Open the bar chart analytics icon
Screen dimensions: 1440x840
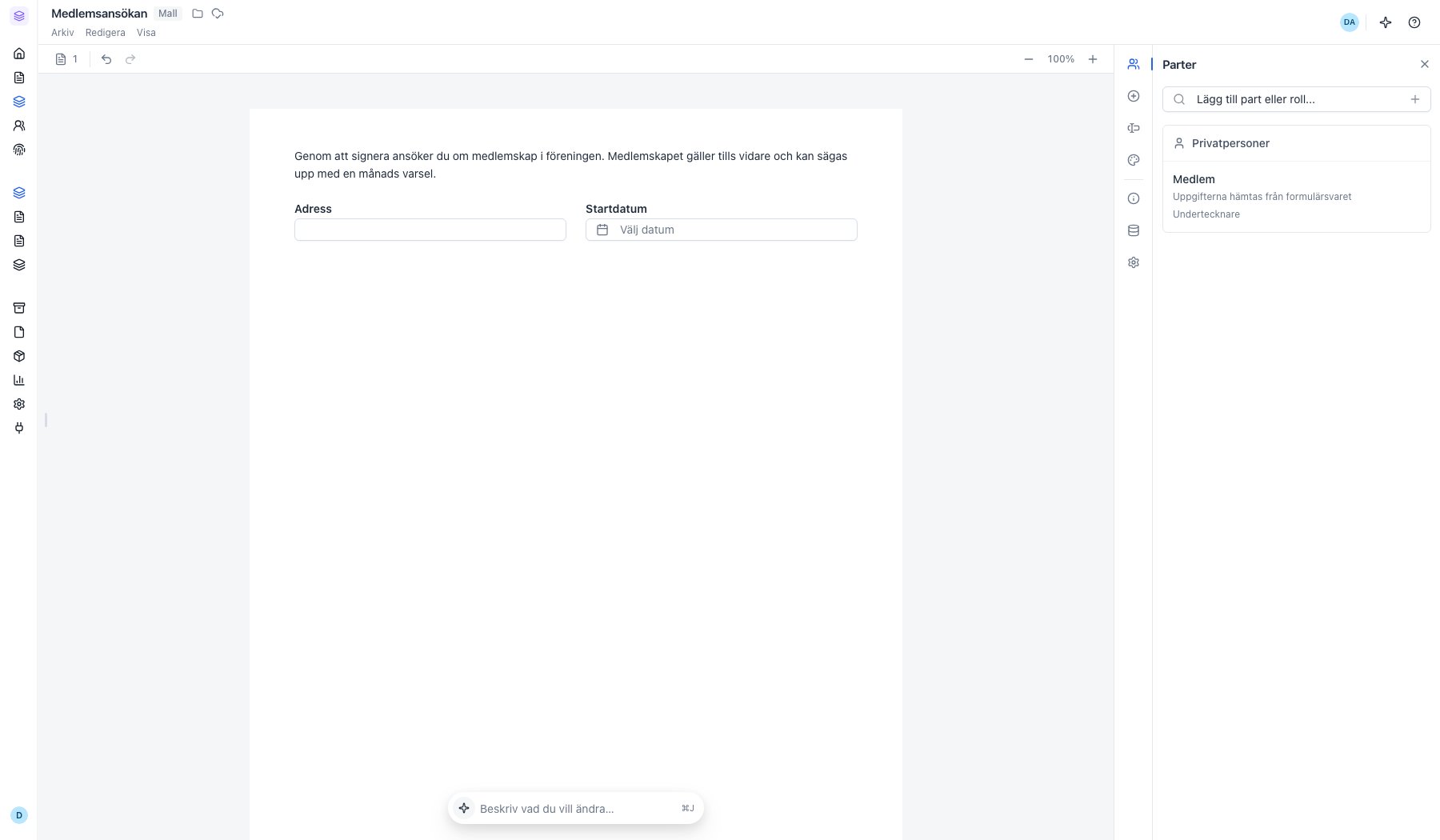19,380
